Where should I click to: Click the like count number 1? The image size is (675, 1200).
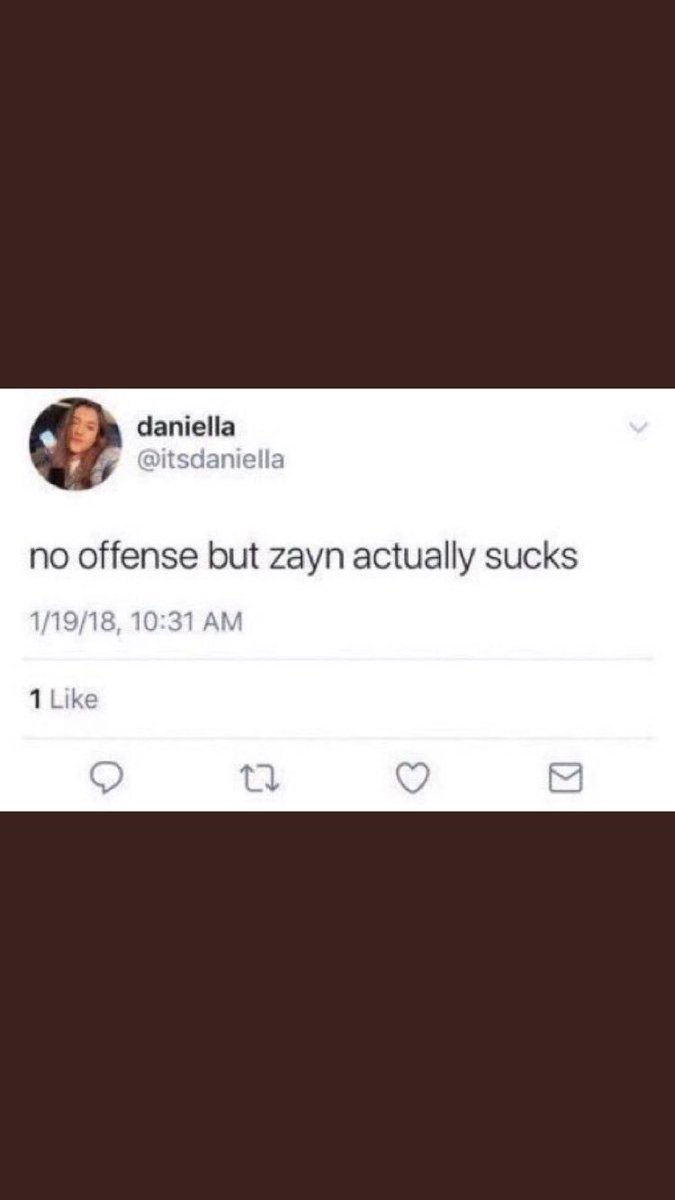coord(34,699)
